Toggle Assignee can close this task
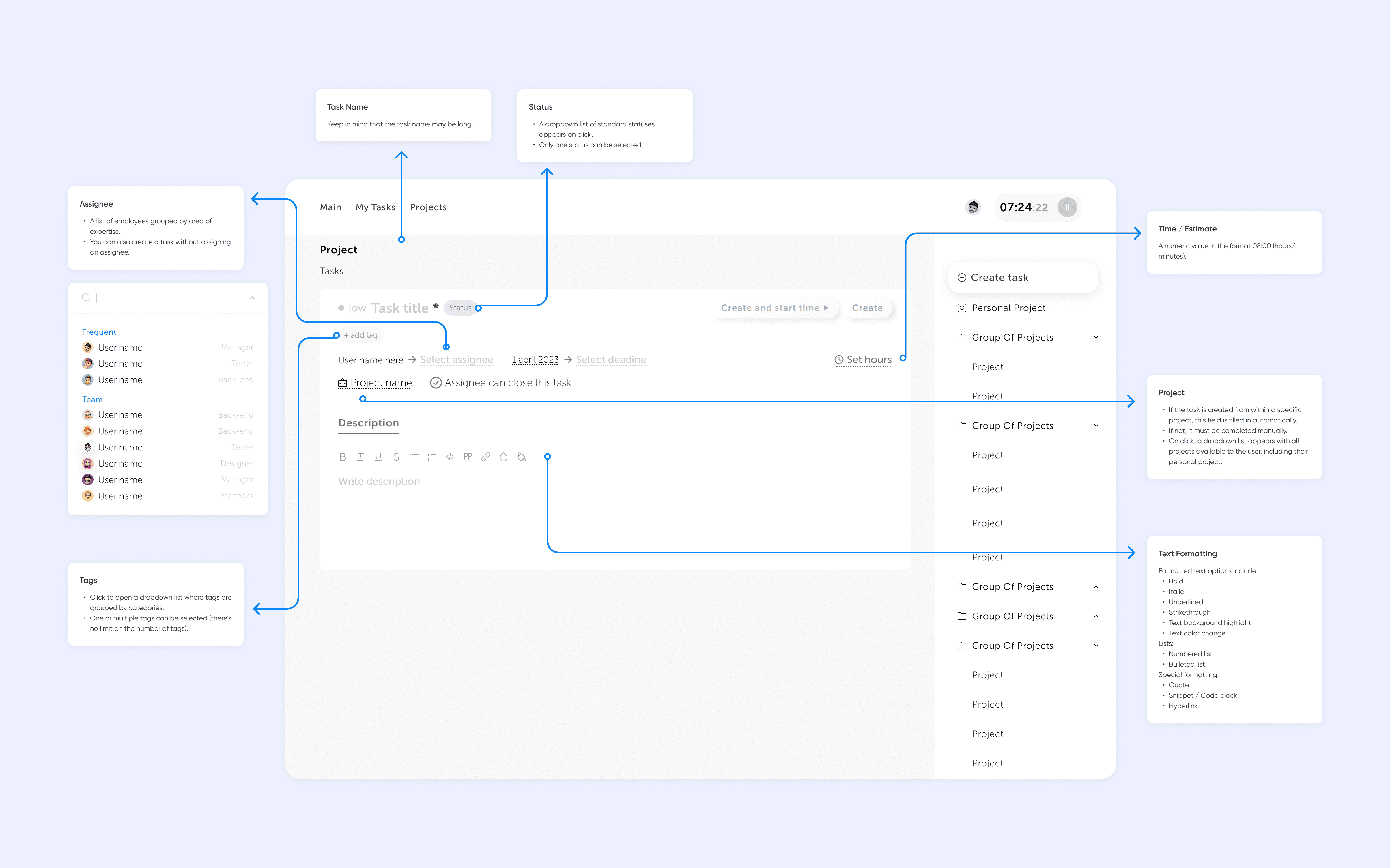This screenshot has width=1390, height=868. point(436,383)
